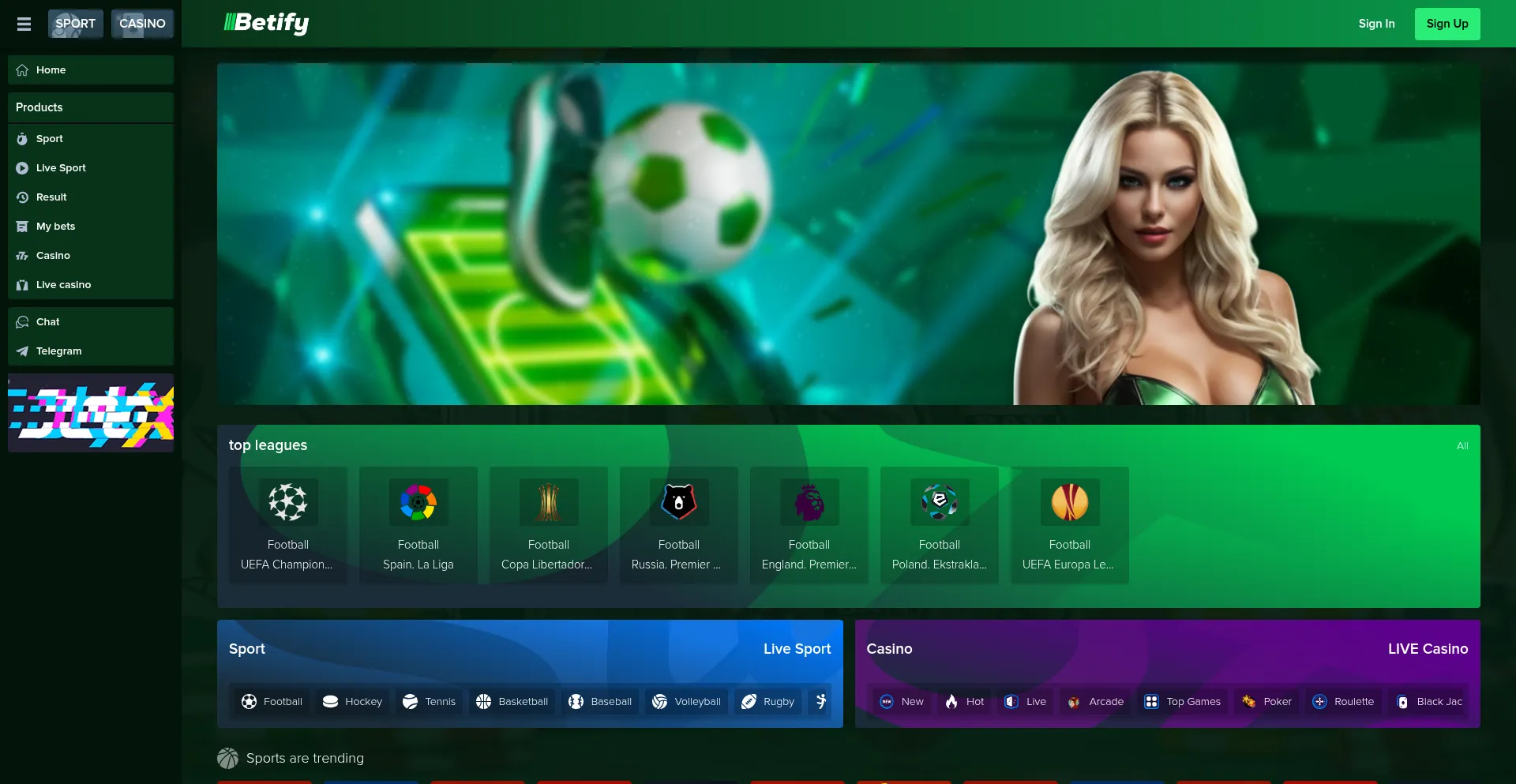Select the Spain La Liga logo
The image size is (1516, 784).
(x=418, y=502)
